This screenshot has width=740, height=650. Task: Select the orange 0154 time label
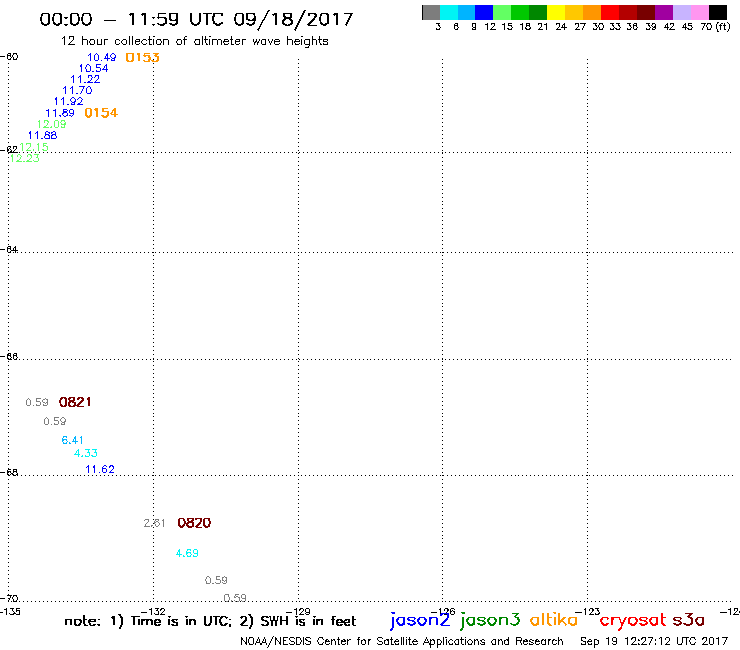[101, 113]
